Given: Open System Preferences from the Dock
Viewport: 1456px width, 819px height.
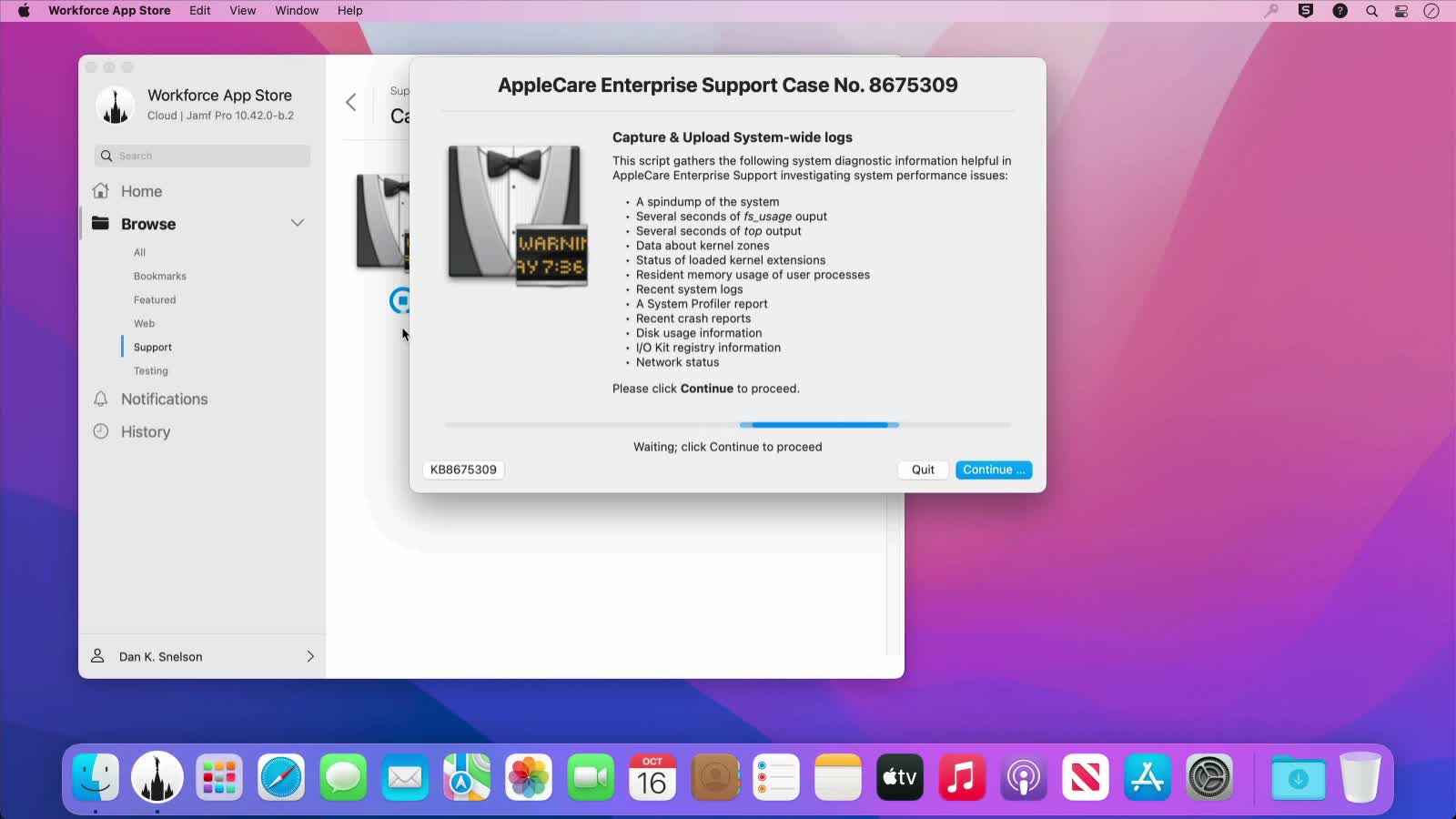Looking at the screenshot, I should [1209, 777].
